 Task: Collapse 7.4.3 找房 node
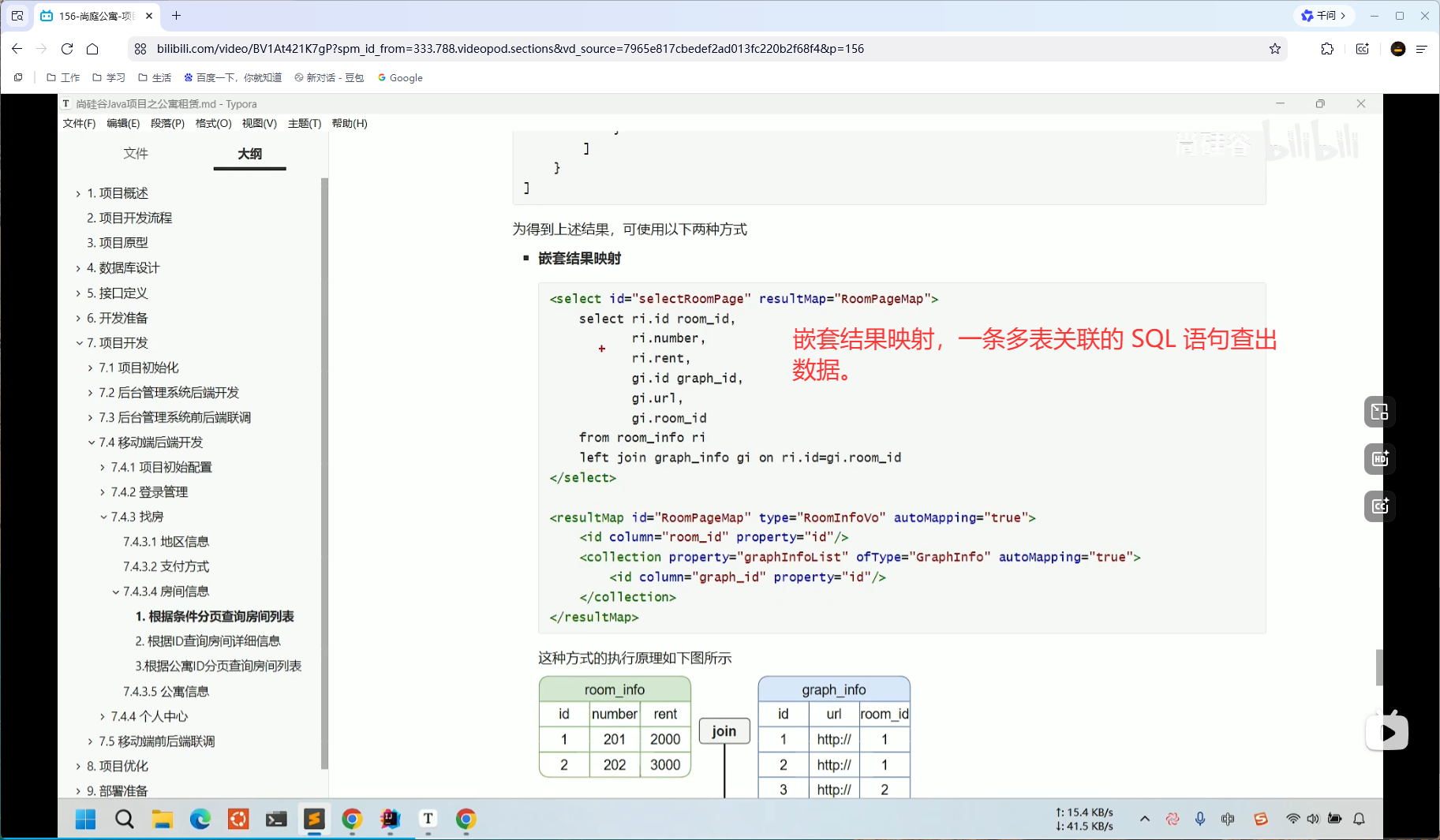pos(103,517)
